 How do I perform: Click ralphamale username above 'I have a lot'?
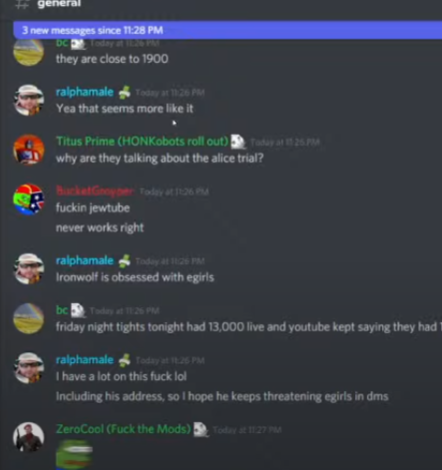(x=85, y=360)
